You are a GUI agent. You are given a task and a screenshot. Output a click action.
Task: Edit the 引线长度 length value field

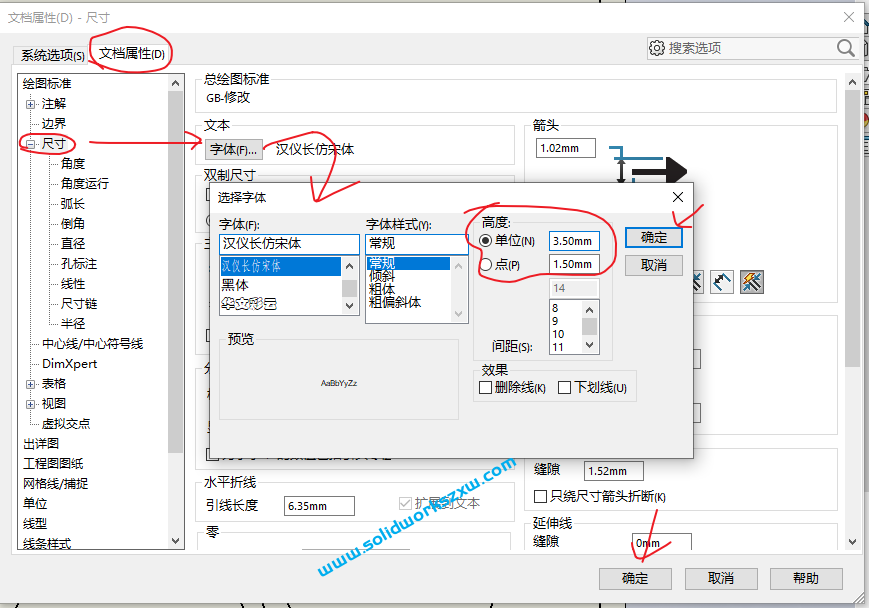pyautogui.click(x=318, y=506)
